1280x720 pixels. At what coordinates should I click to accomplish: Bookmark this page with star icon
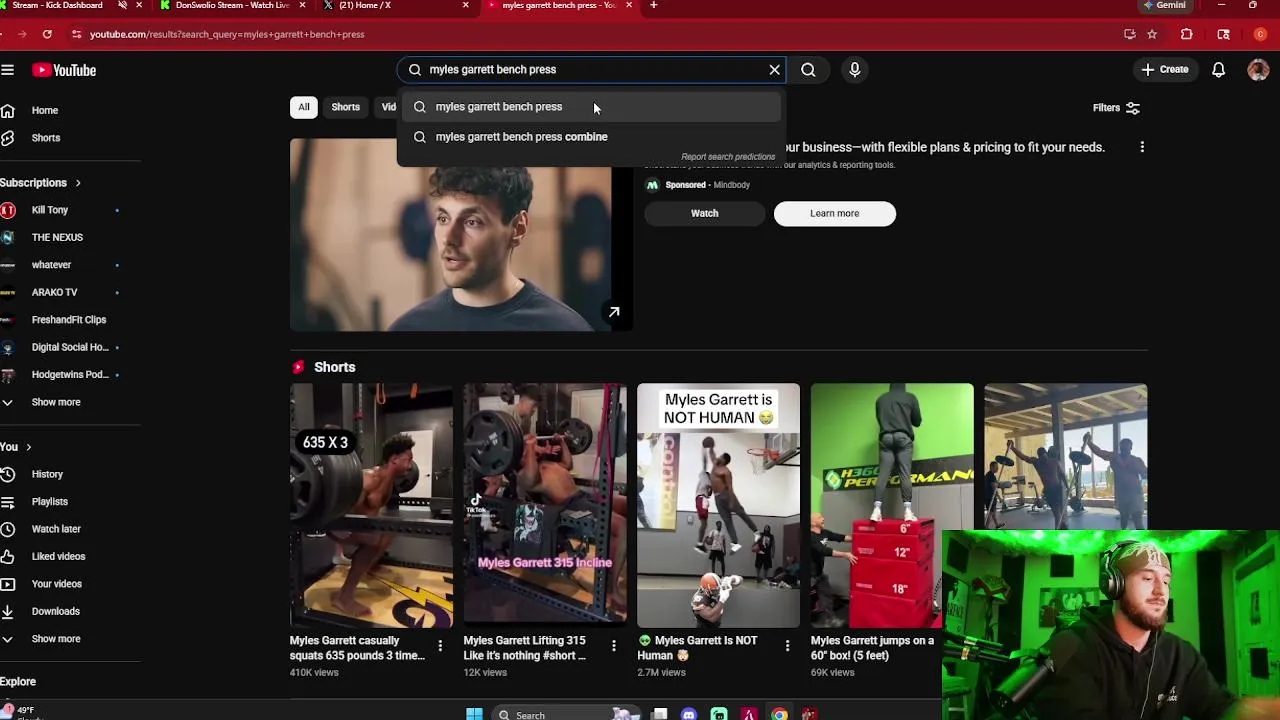click(x=1152, y=34)
